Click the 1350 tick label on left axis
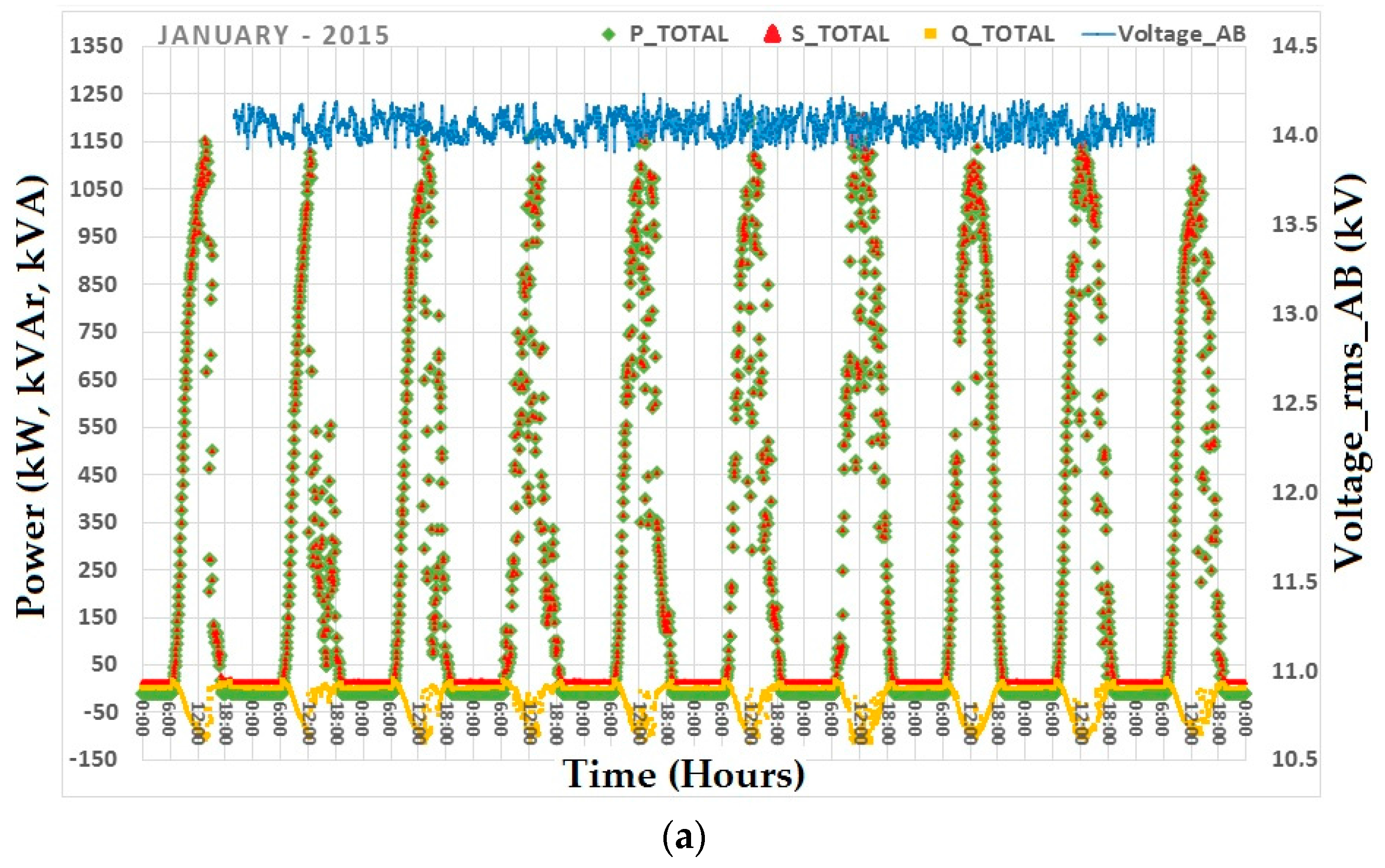Image resolution: width=1385 pixels, height=868 pixels. (96, 45)
